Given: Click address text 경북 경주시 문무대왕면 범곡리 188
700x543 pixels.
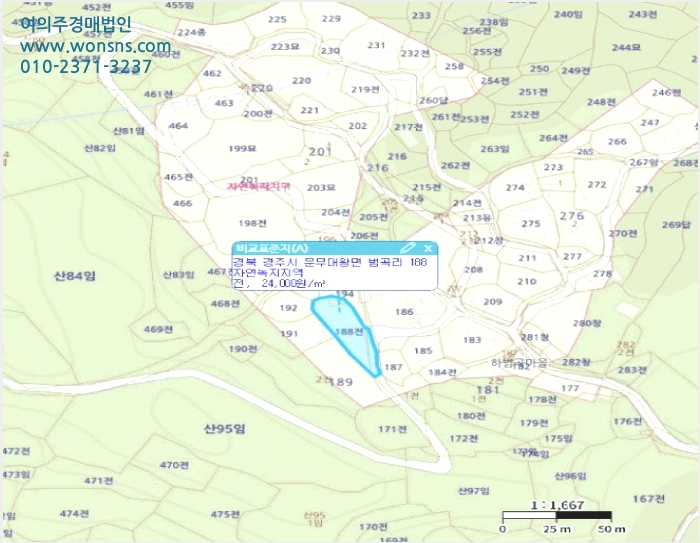Looking at the screenshot, I should [x=330, y=262].
